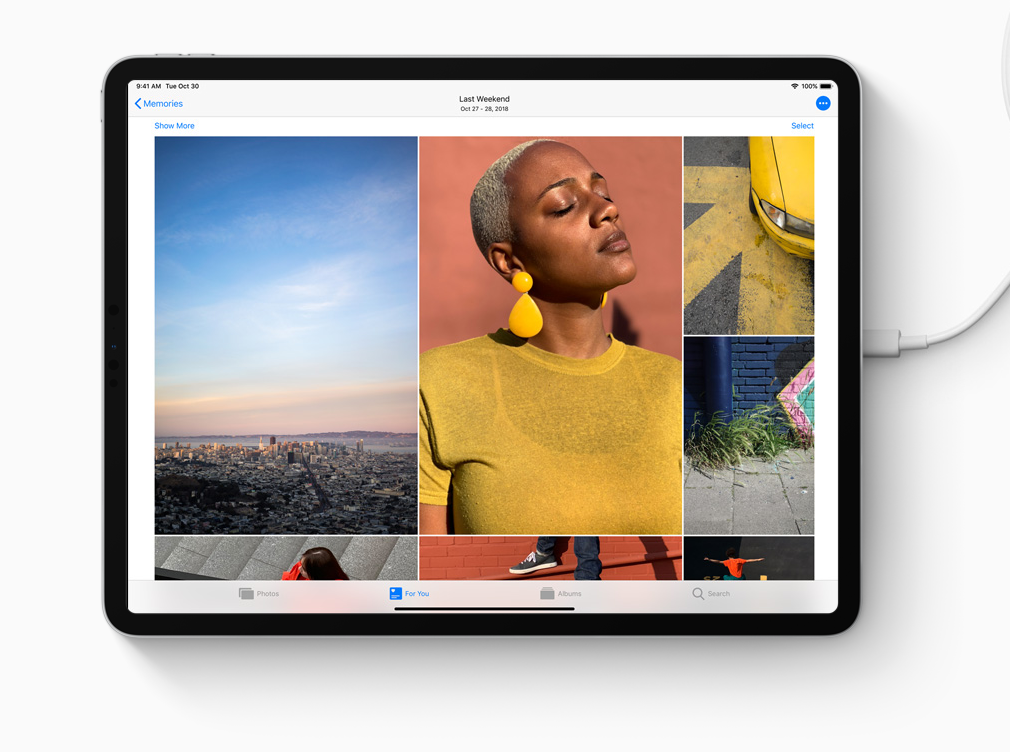Tap the battery status icon
This screenshot has height=752, width=1010.
click(826, 86)
